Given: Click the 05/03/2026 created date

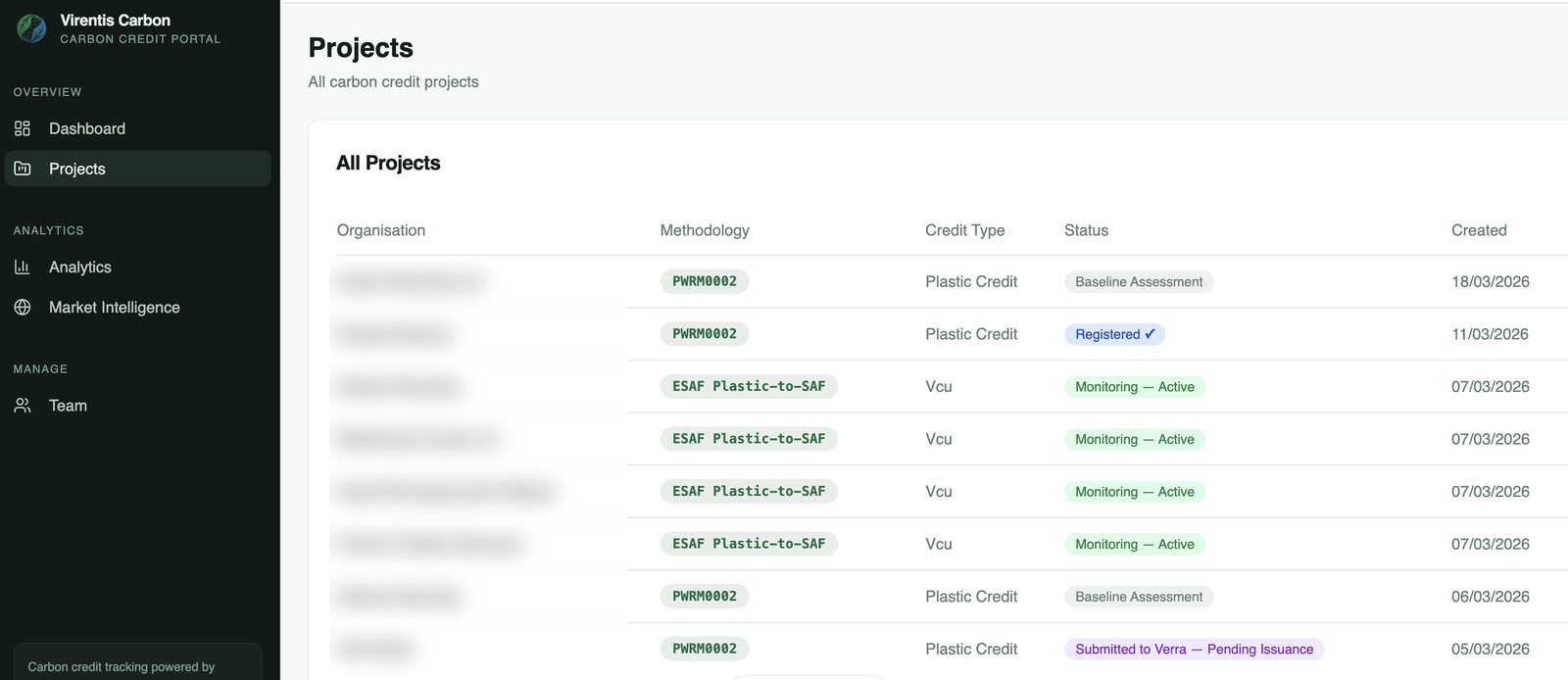Looking at the screenshot, I should click(1491, 649).
